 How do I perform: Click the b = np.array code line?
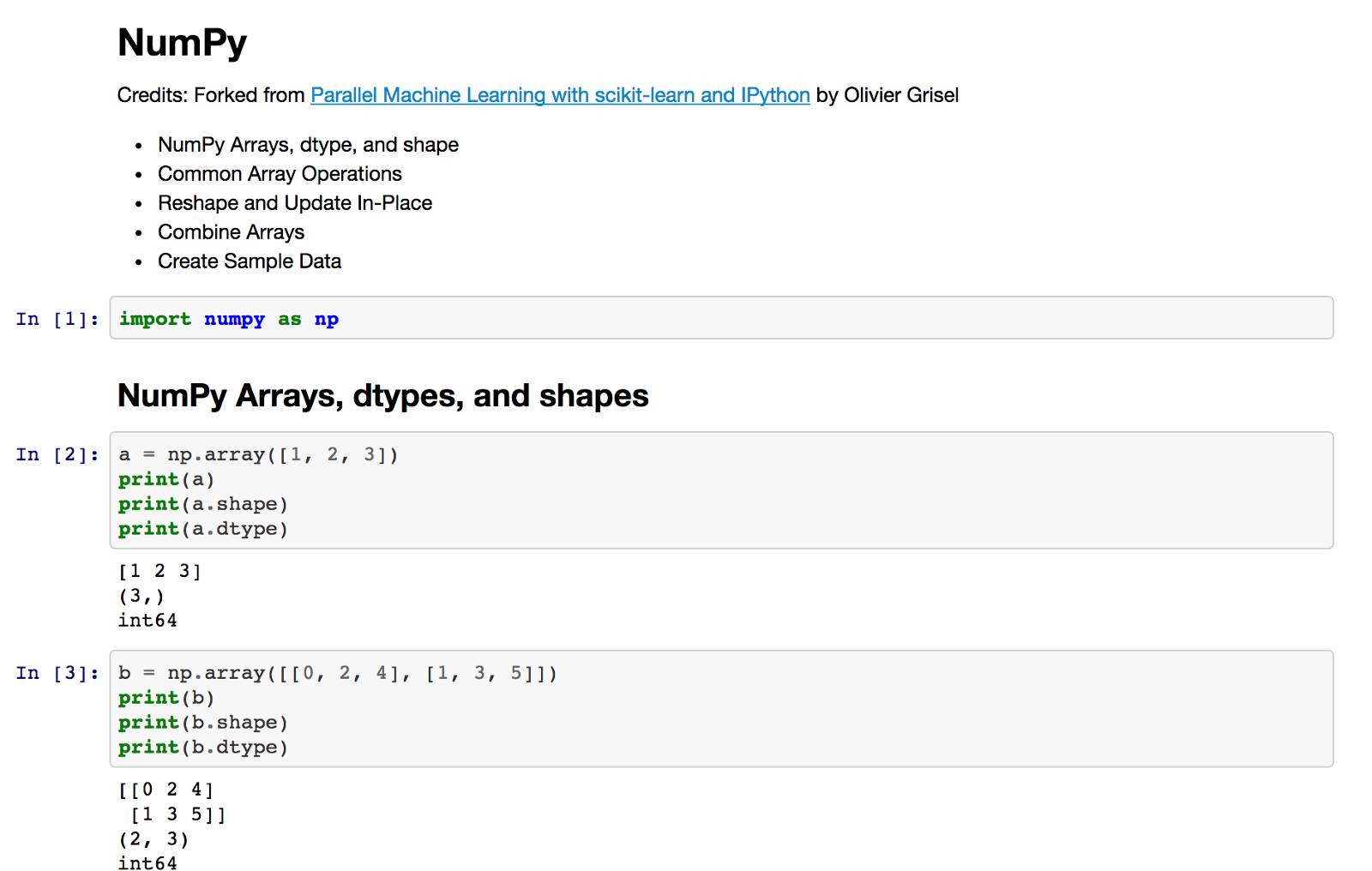337,673
